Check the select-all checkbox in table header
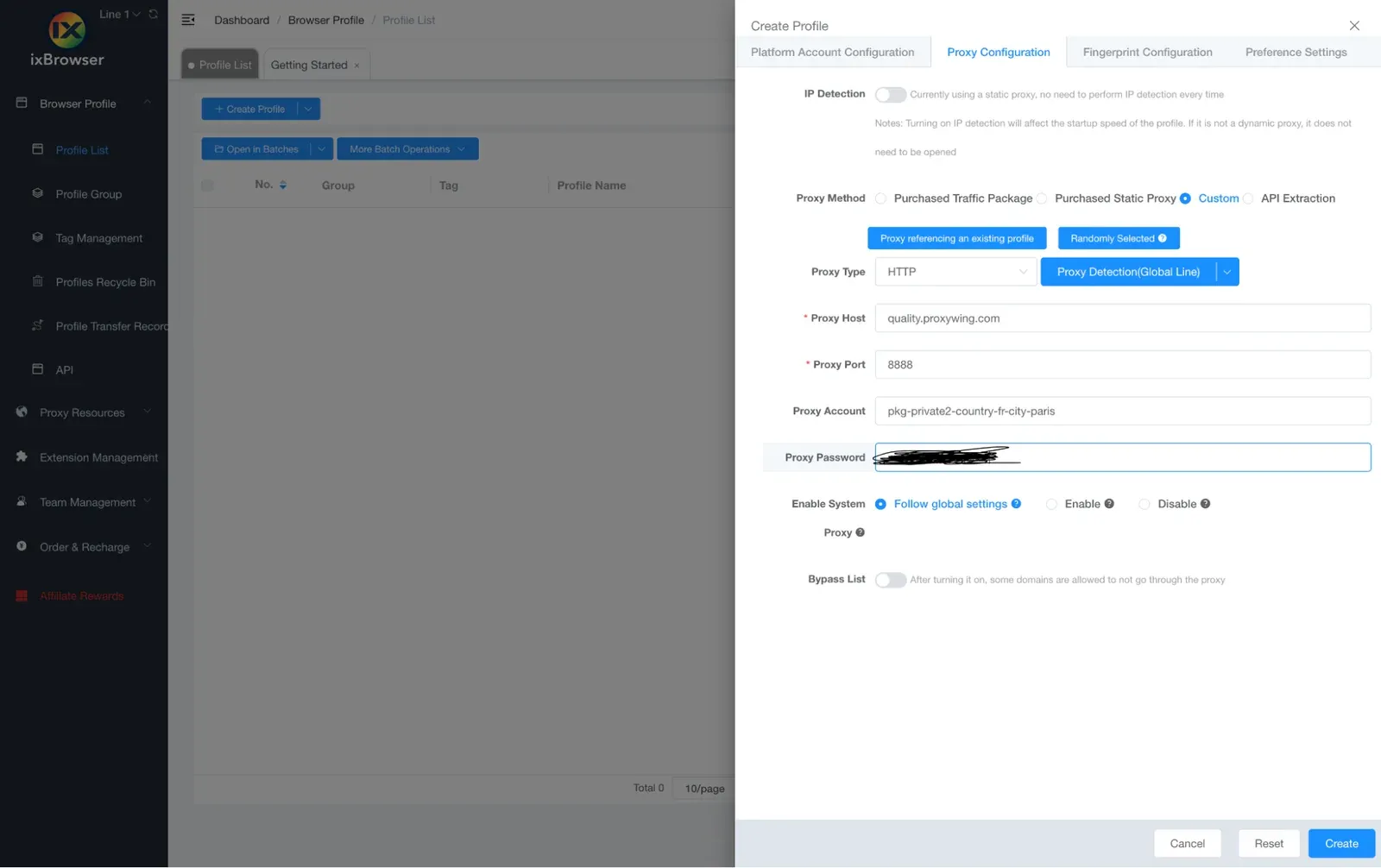Screen dimensions: 1381x868 (x=207, y=186)
